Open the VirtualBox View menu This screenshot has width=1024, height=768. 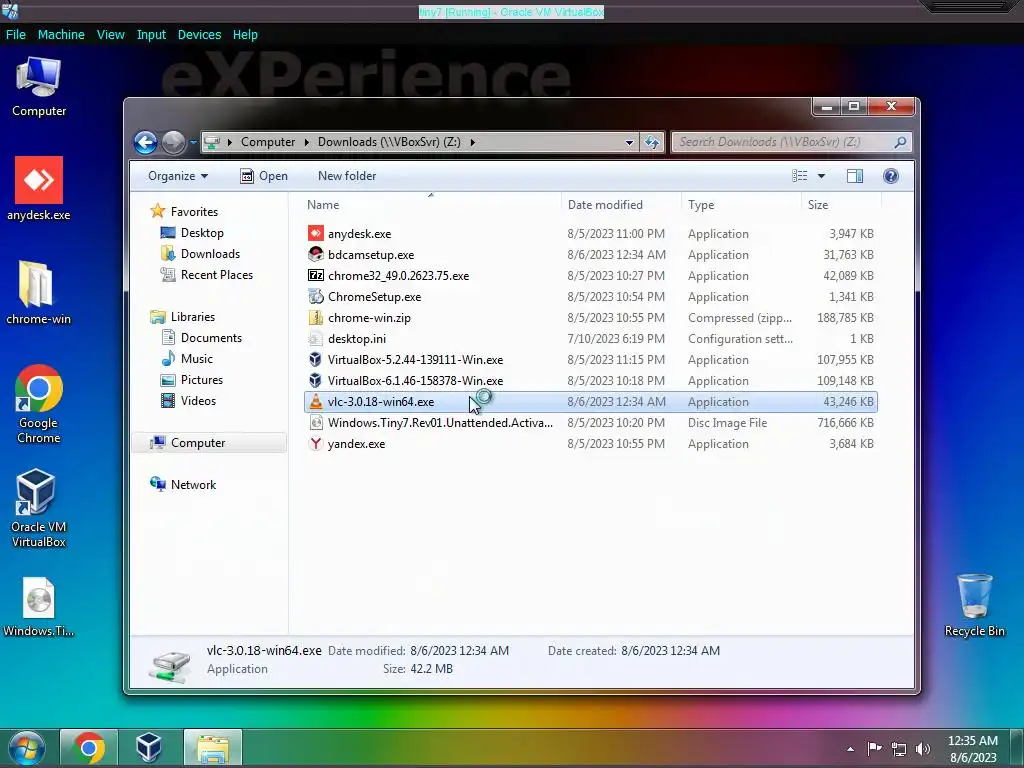[x=110, y=35]
